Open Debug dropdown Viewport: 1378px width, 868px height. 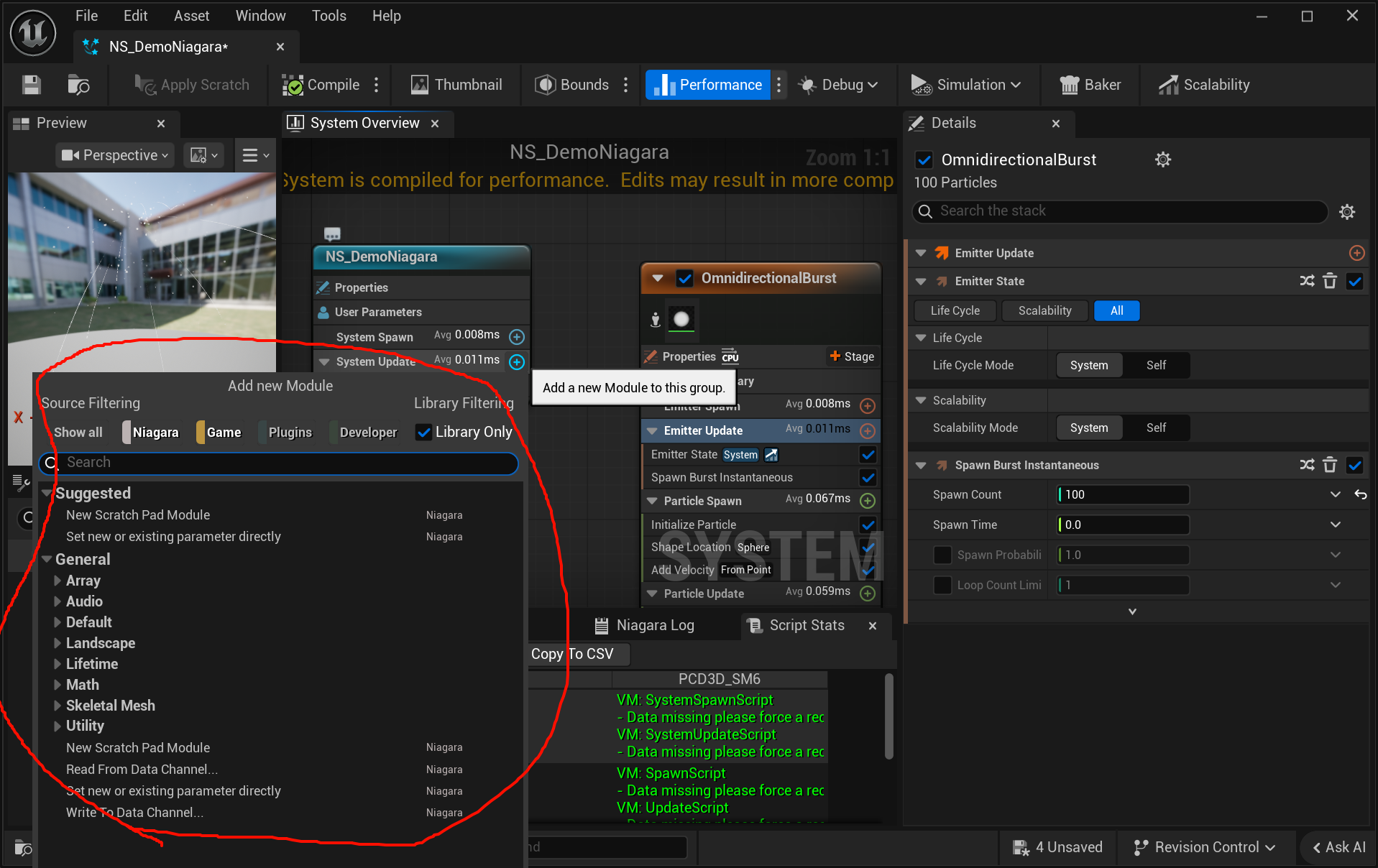tap(838, 85)
